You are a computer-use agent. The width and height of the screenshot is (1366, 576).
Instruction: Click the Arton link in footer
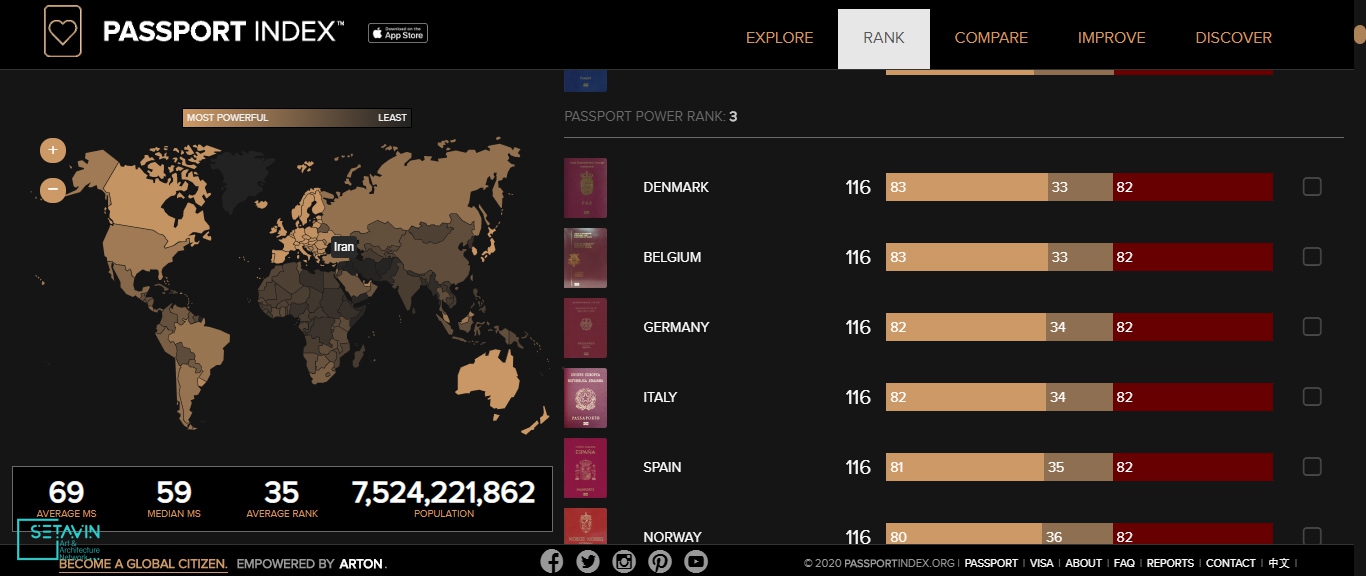tap(361, 564)
